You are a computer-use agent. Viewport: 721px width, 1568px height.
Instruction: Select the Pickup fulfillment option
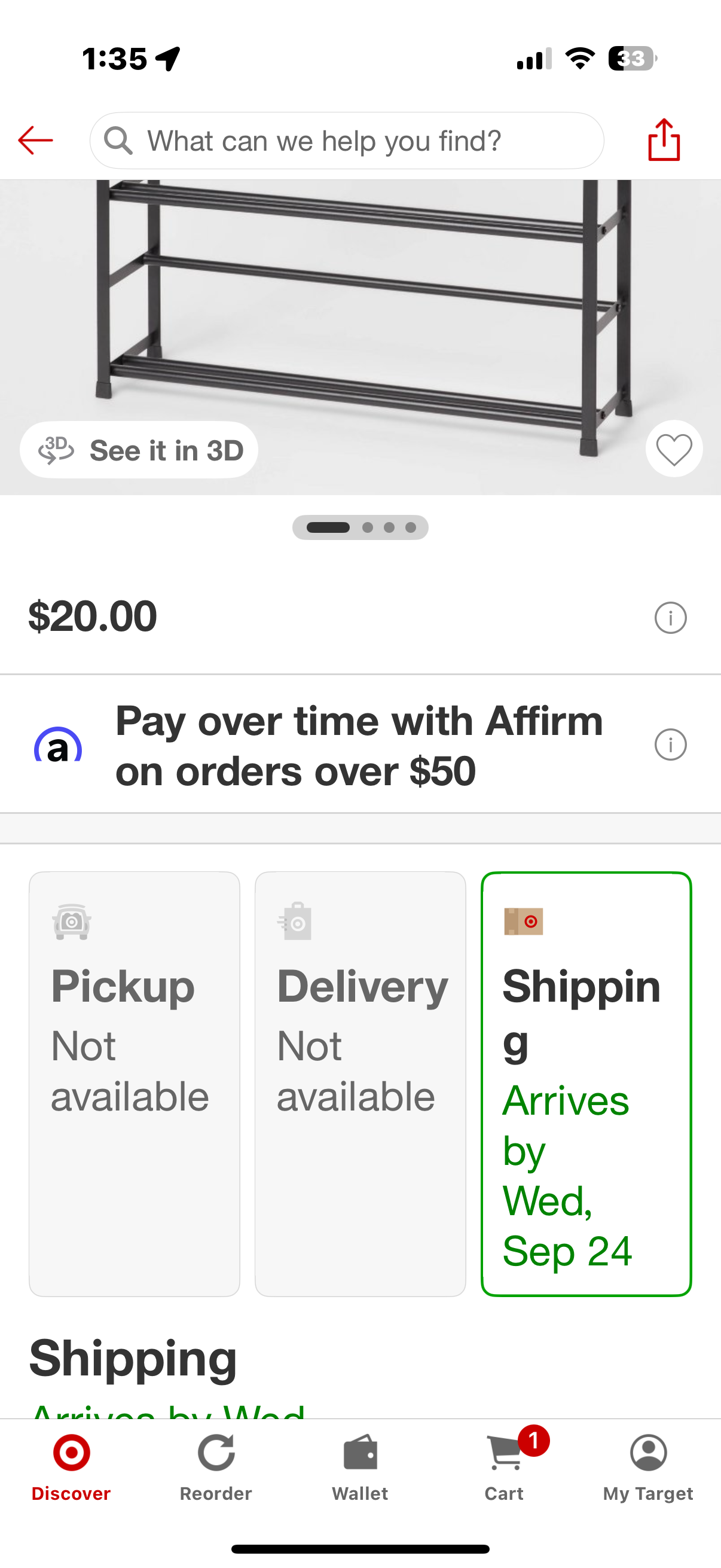tap(135, 1084)
